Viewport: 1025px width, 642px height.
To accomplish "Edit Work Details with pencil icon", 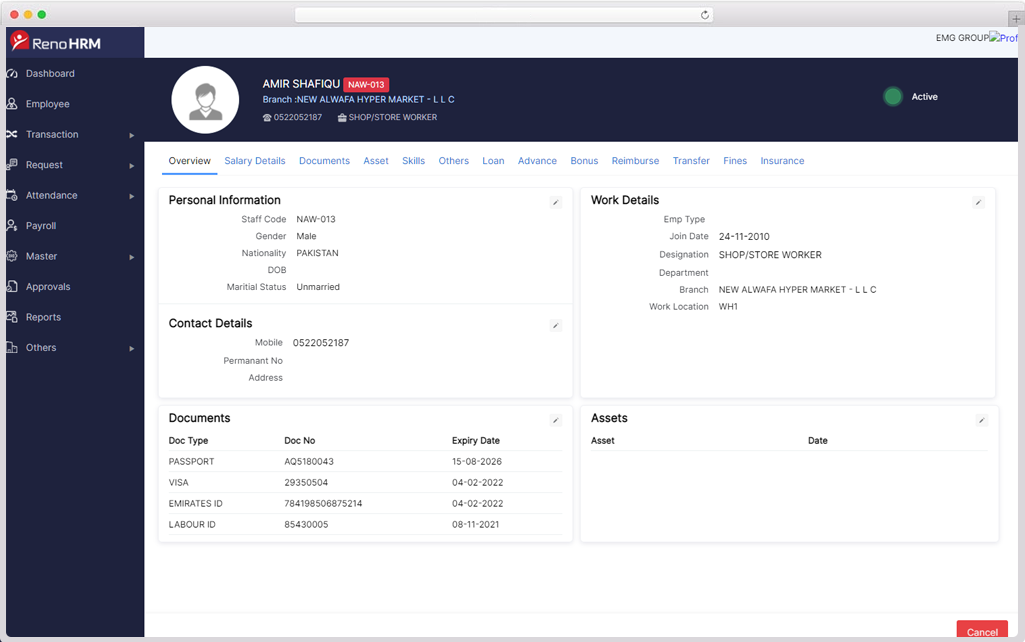I will [x=978, y=202].
